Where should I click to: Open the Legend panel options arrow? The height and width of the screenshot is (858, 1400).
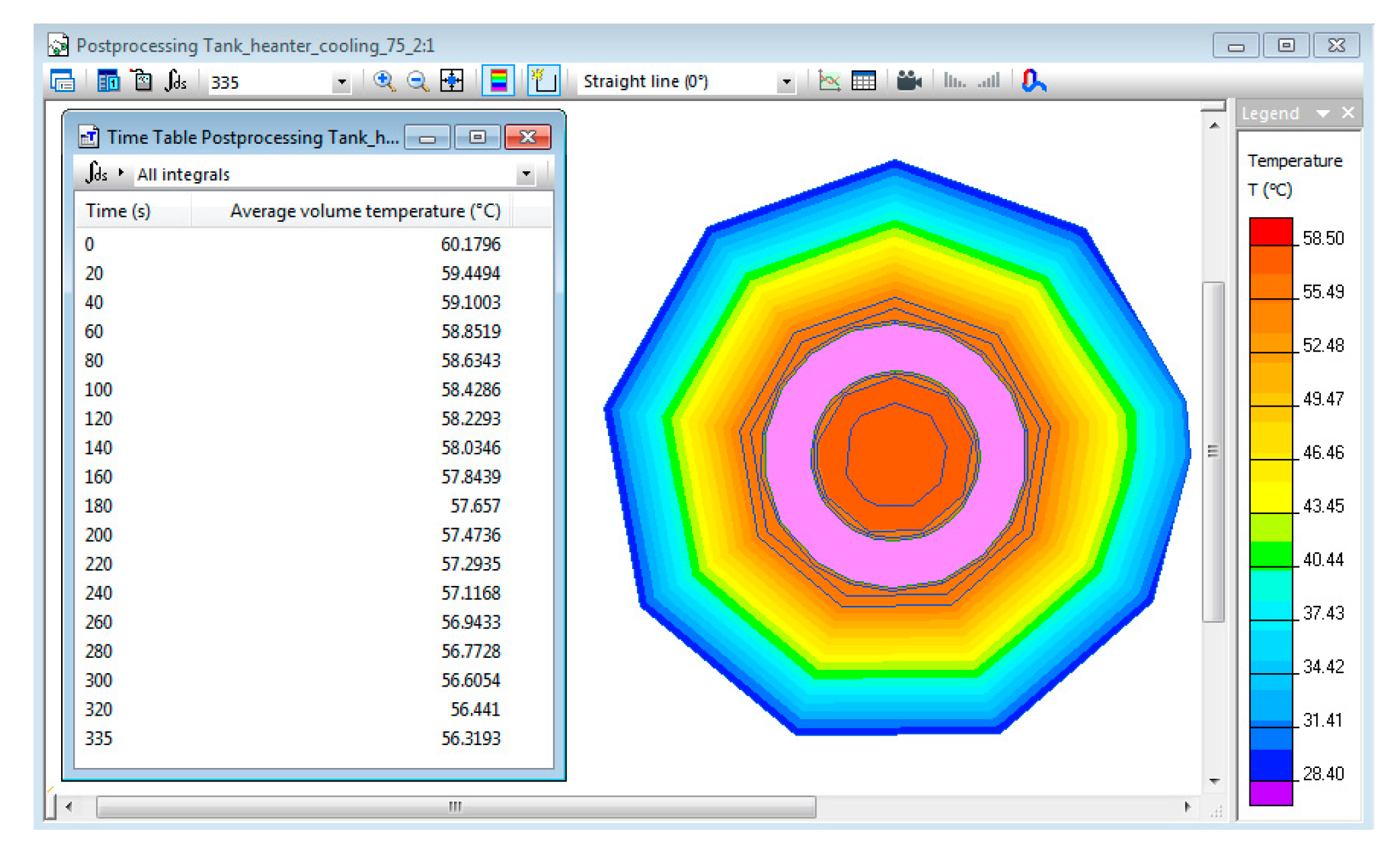1323,114
